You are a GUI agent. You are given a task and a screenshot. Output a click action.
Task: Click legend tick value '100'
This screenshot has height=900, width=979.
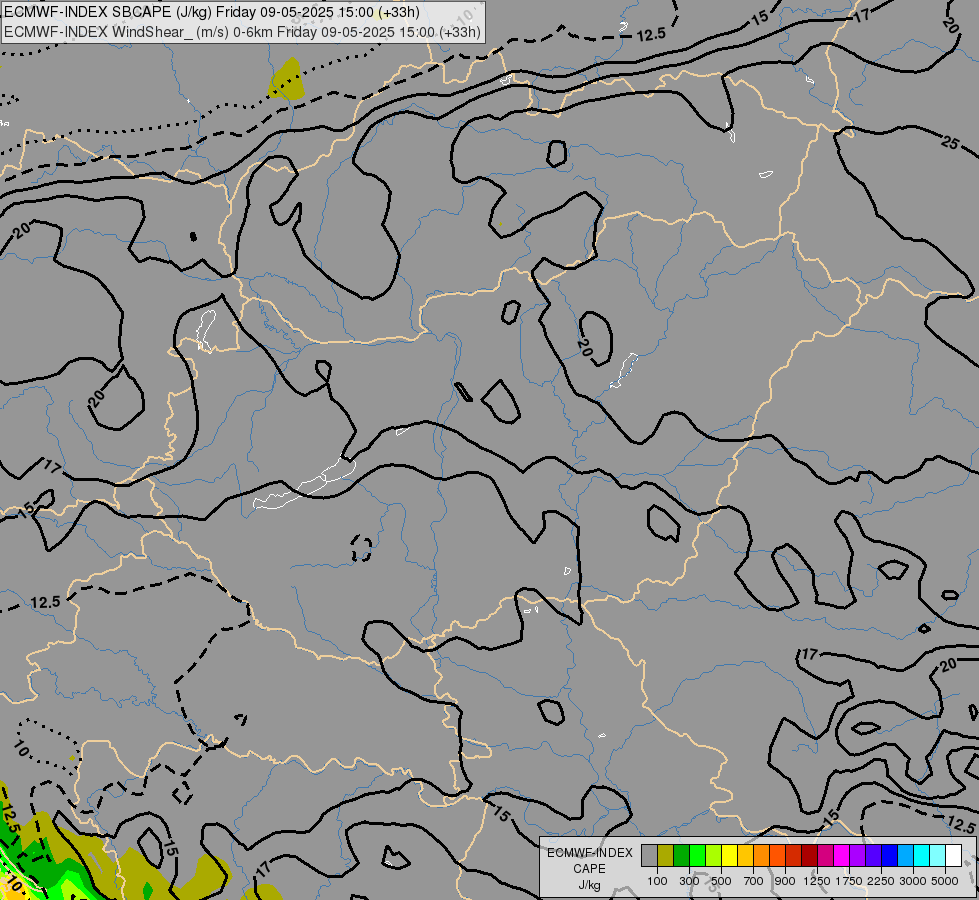[x=657, y=881]
